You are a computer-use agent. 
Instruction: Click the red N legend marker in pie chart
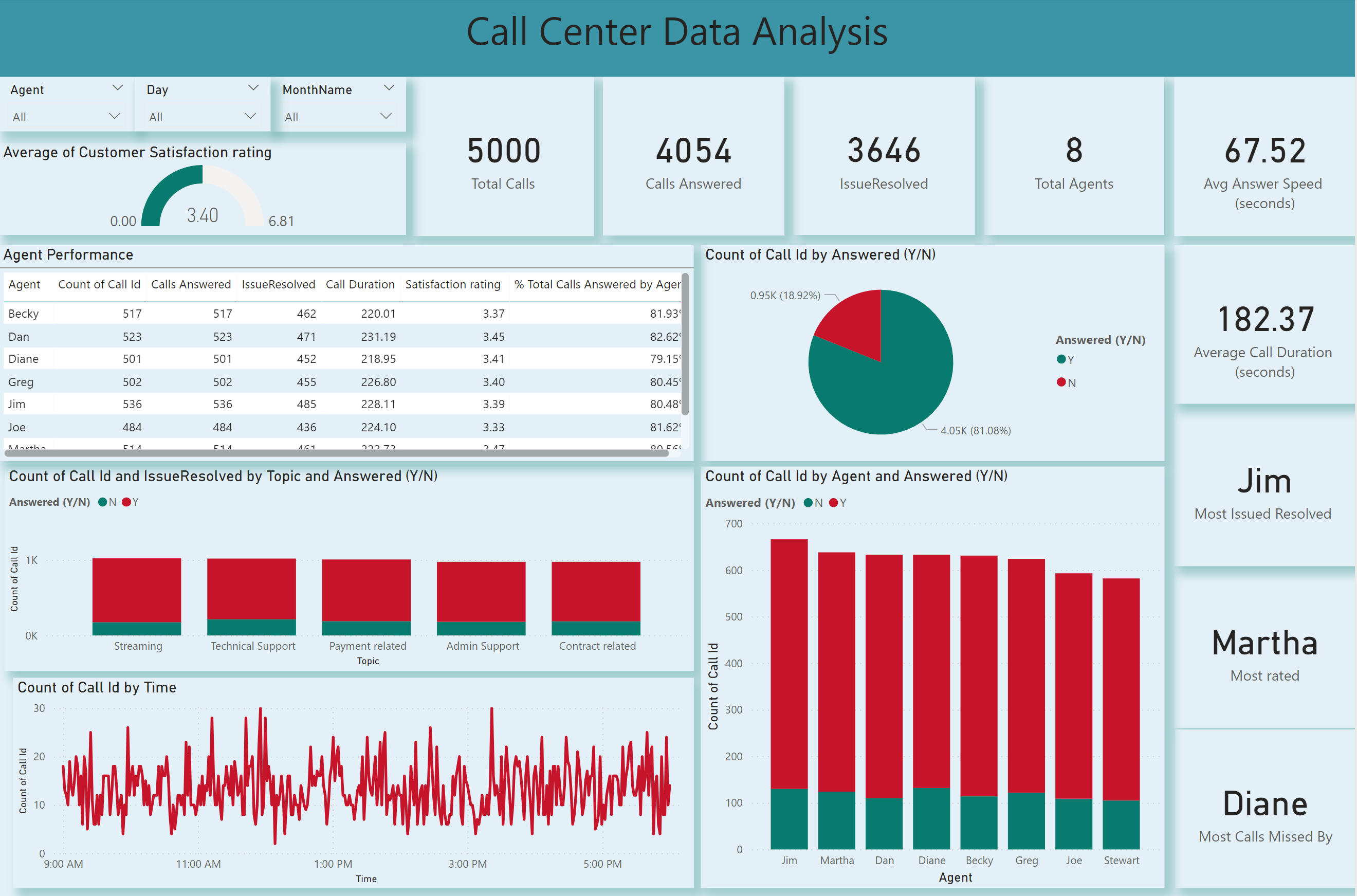1061,382
